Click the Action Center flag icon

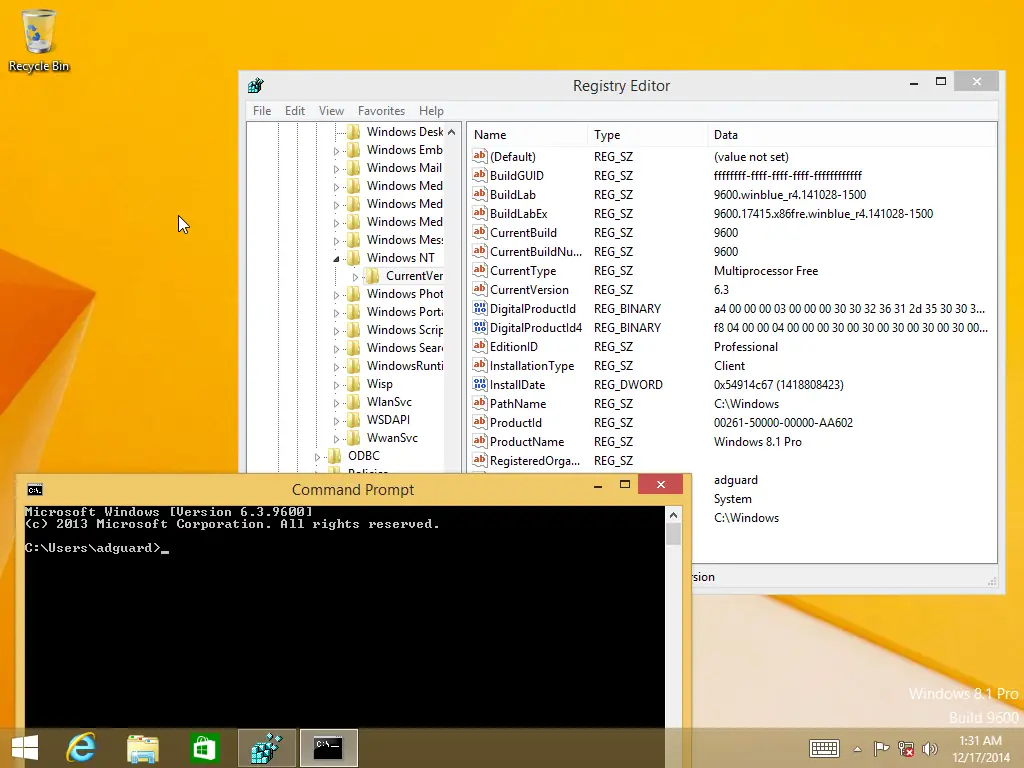881,748
